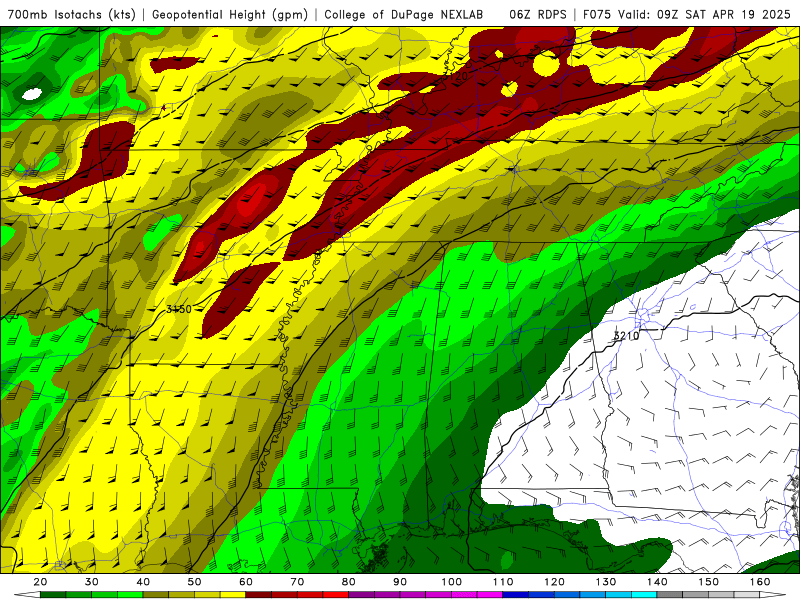
Task: Click the 'College of DuPage NEXLAB' label
Action: 403,14
